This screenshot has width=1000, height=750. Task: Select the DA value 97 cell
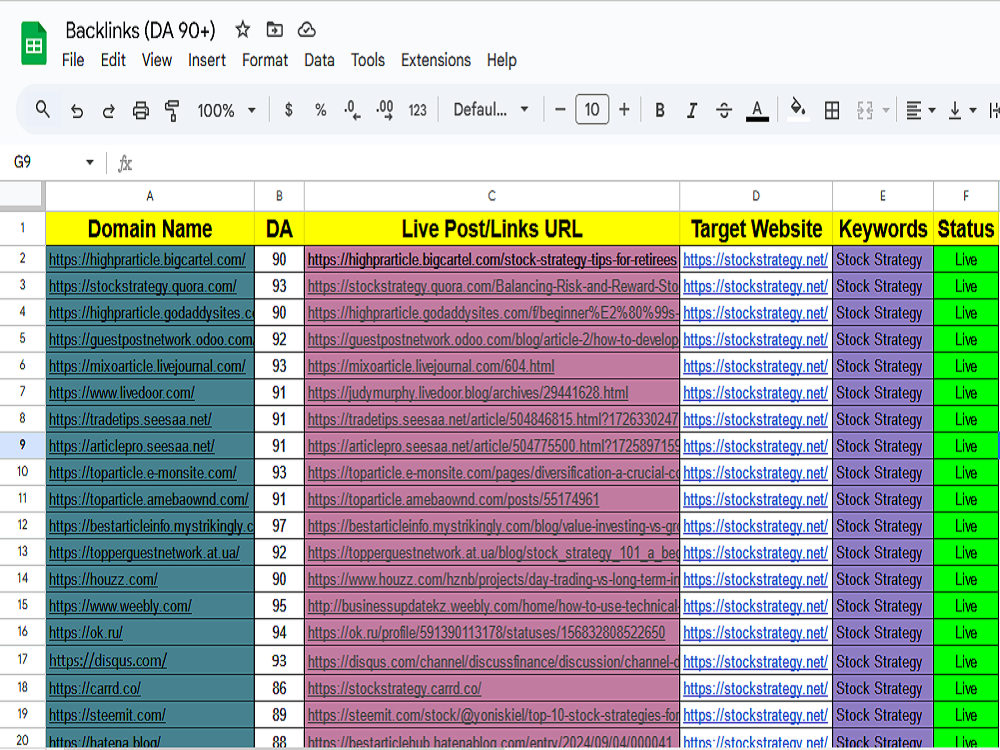pos(279,526)
